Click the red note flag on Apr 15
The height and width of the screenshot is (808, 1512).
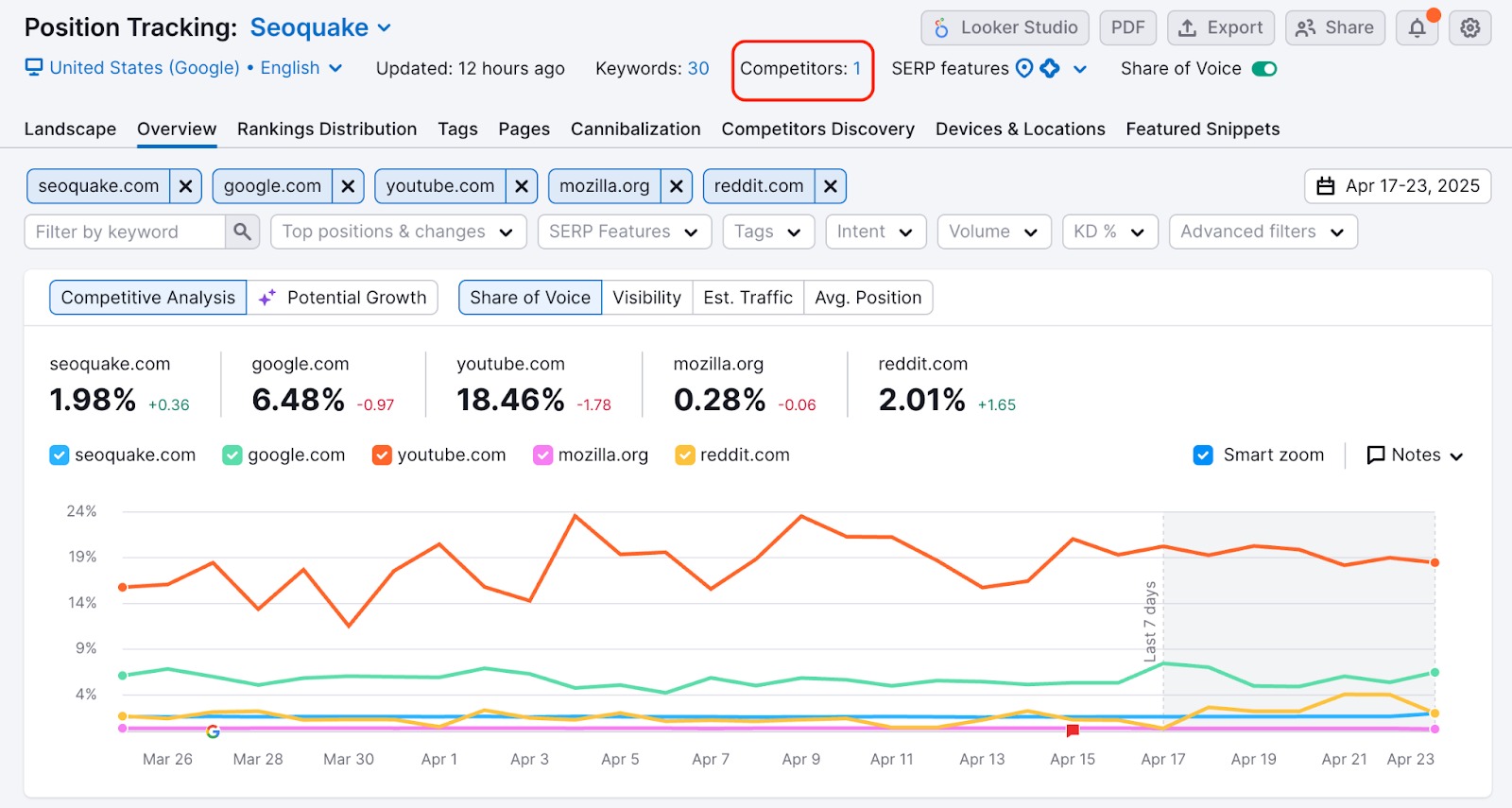pos(1073,731)
